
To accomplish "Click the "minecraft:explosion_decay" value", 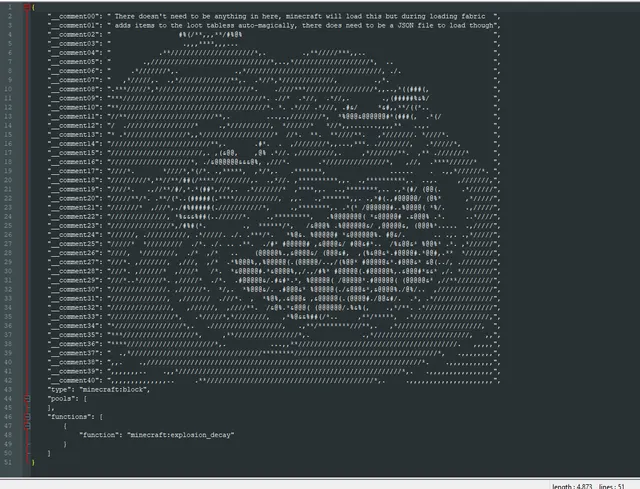I will tap(181, 435).
